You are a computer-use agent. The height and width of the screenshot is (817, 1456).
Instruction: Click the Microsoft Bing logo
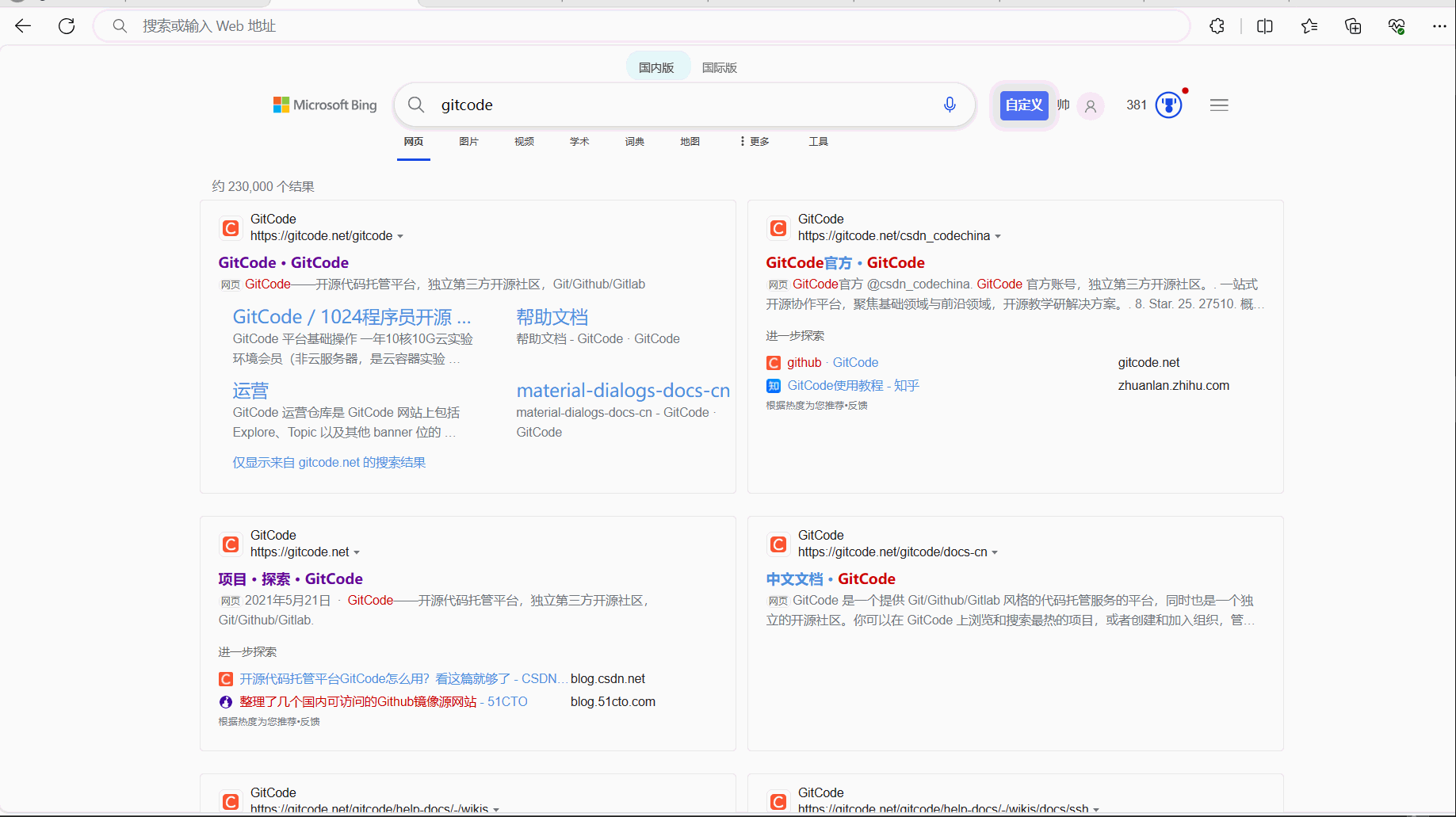[325, 105]
